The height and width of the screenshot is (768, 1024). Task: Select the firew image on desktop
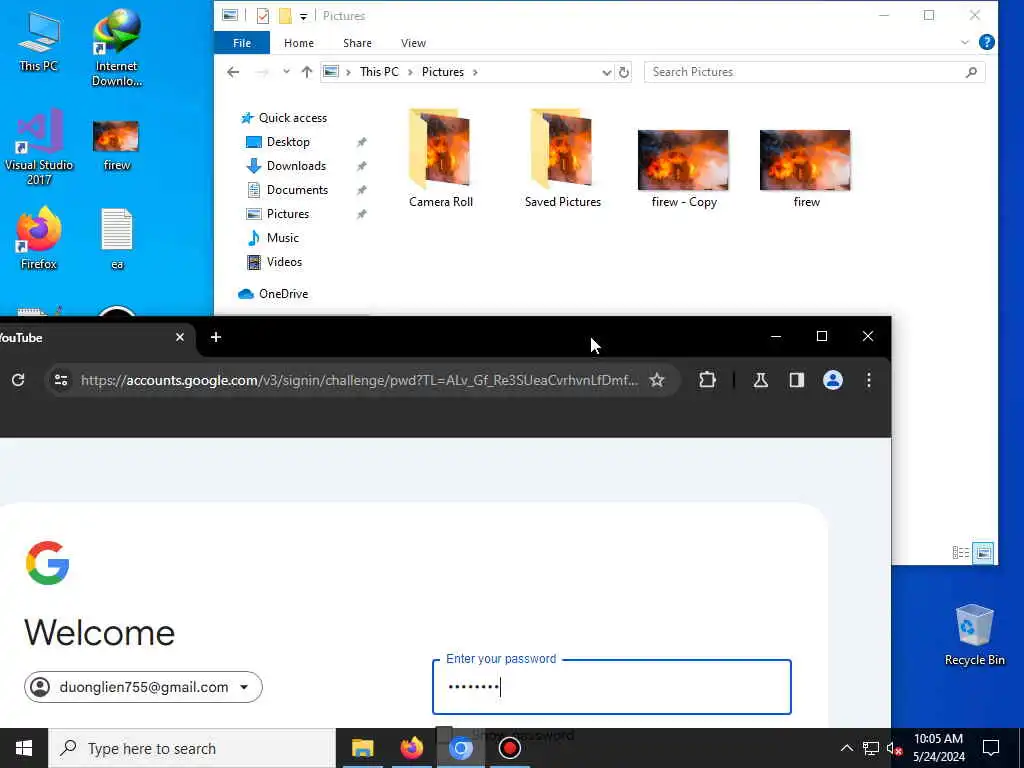click(116, 145)
